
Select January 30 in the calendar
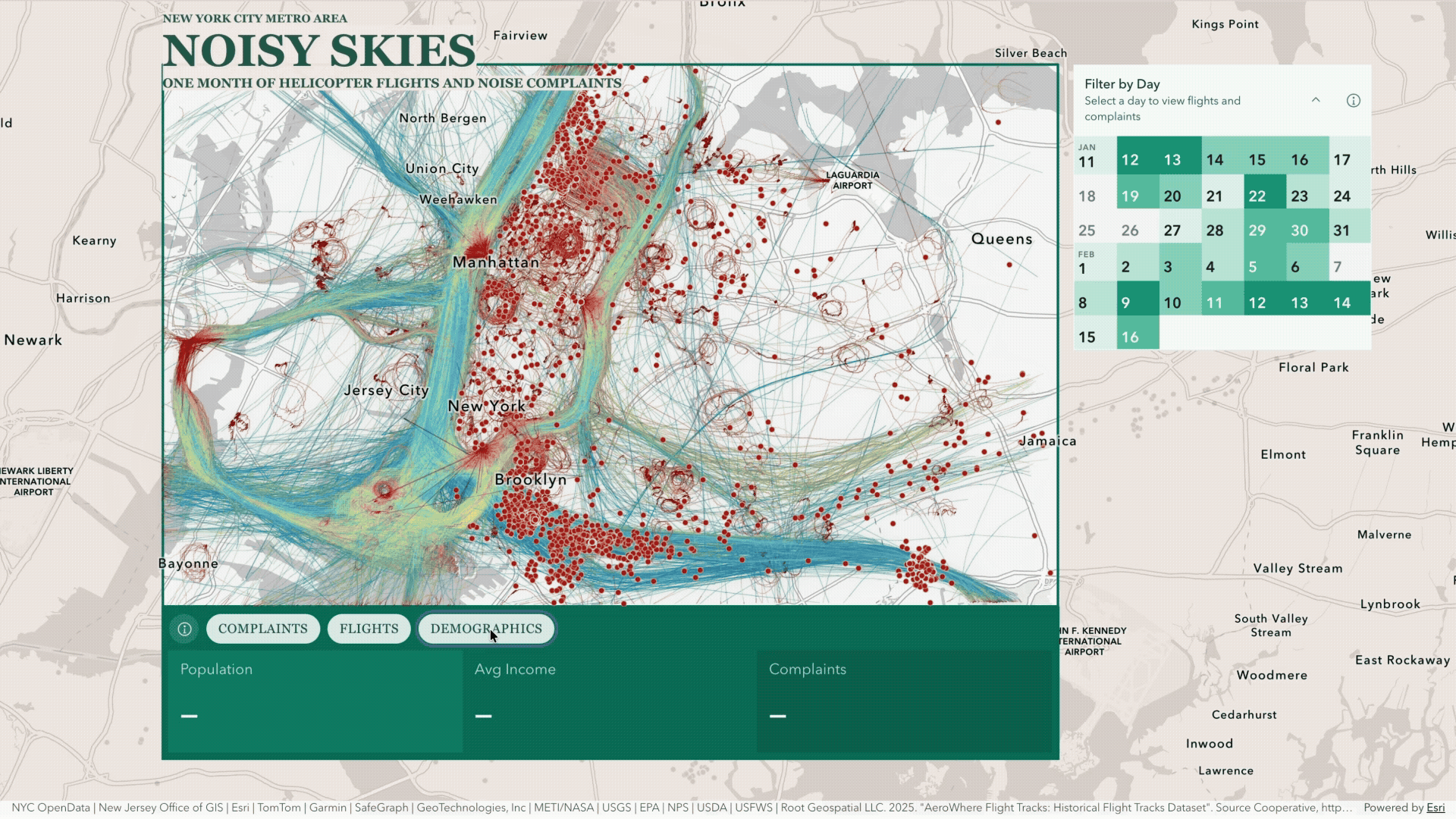[x=1307, y=226]
